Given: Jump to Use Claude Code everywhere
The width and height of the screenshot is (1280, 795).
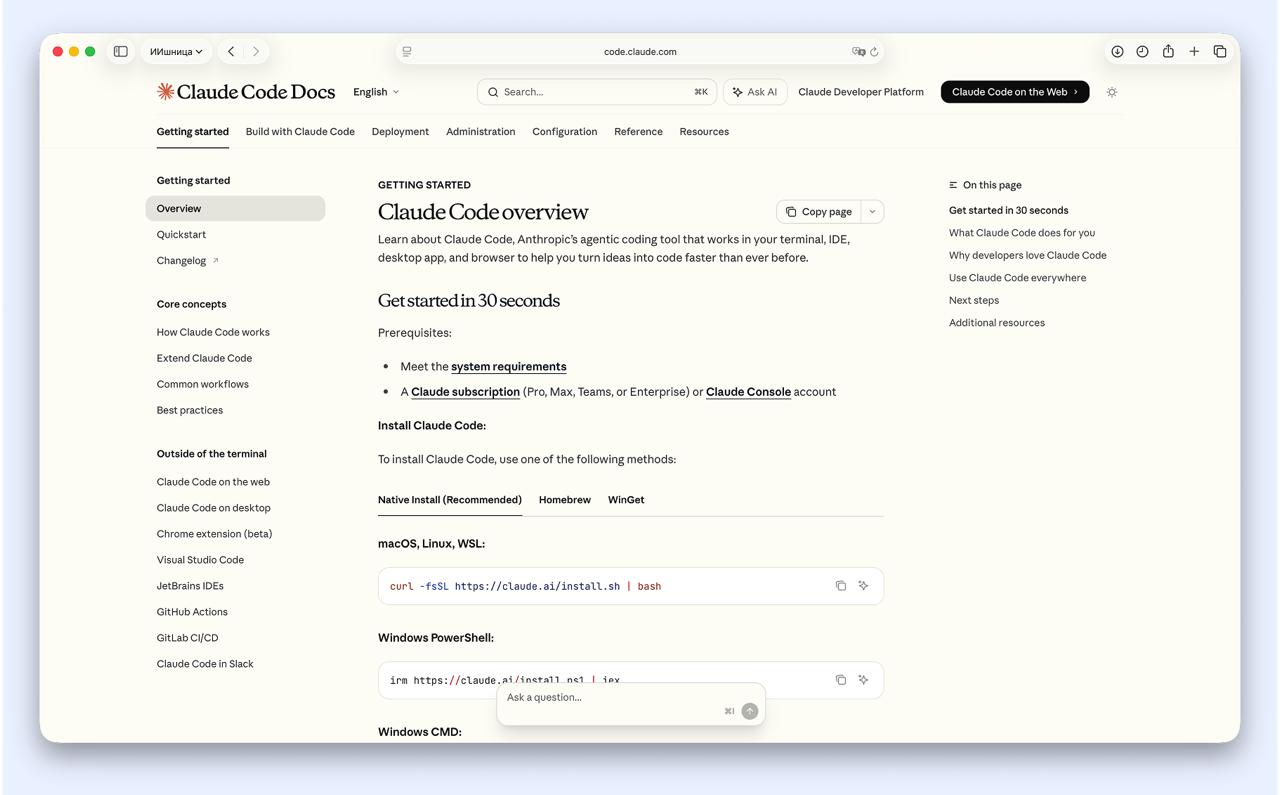Looking at the screenshot, I should pyautogui.click(x=1017, y=278).
